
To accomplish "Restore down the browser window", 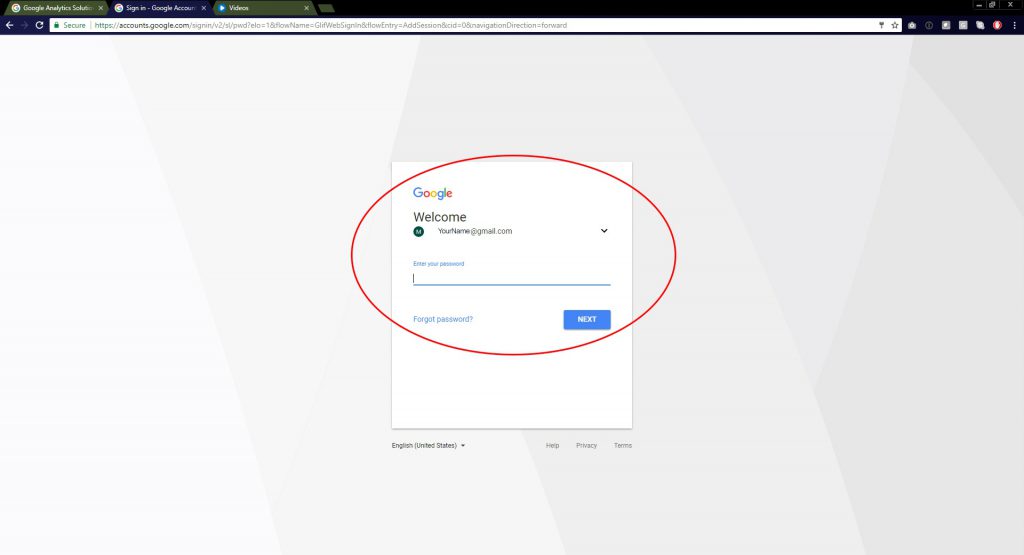I will click(x=992, y=5).
